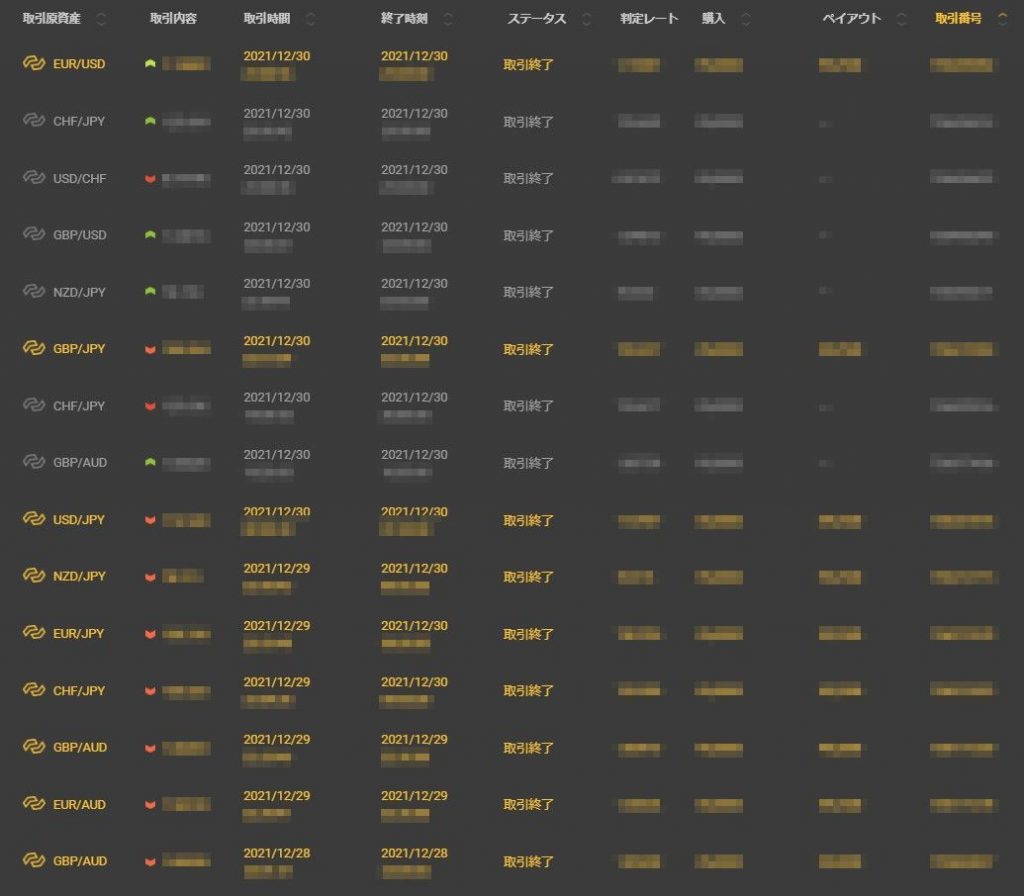Click the GBP/USD asset chain icon
This screenshot has width=1024, height=896.
[35, 235]
